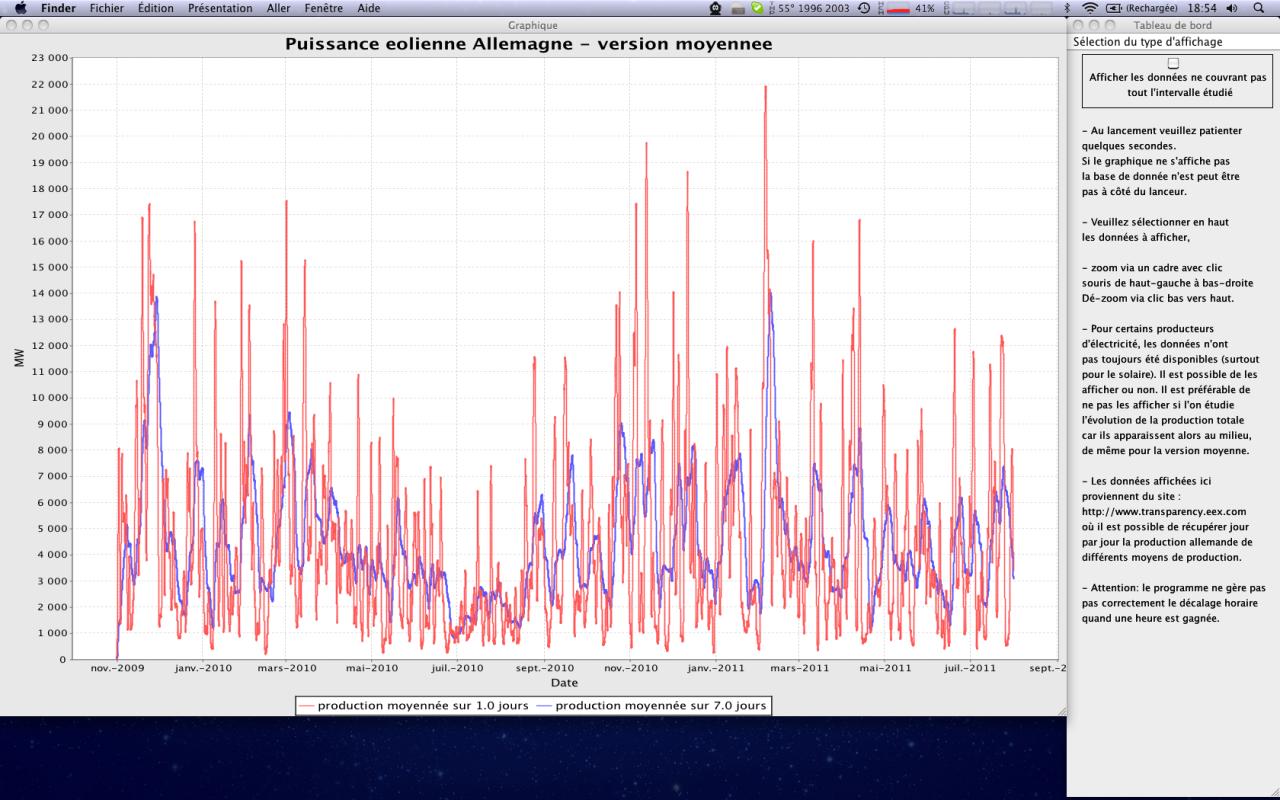Close the Graphique window
Screen dimensions: 1280x800
tap(10, 24)
